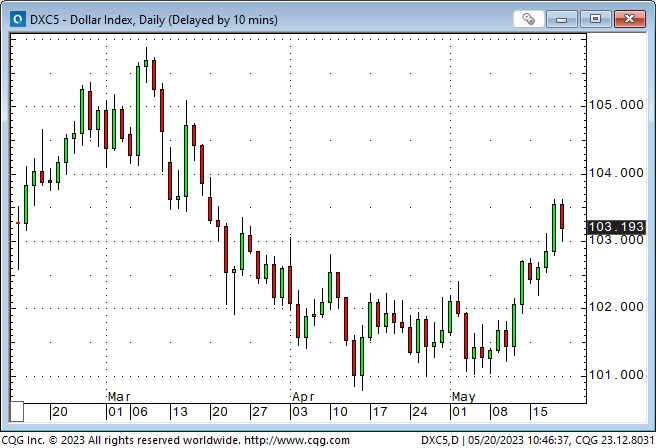The image size is (656, 448).
Task: Click the '15' date label on time axis
Action: pyautogui.click(x=540, y=412)
